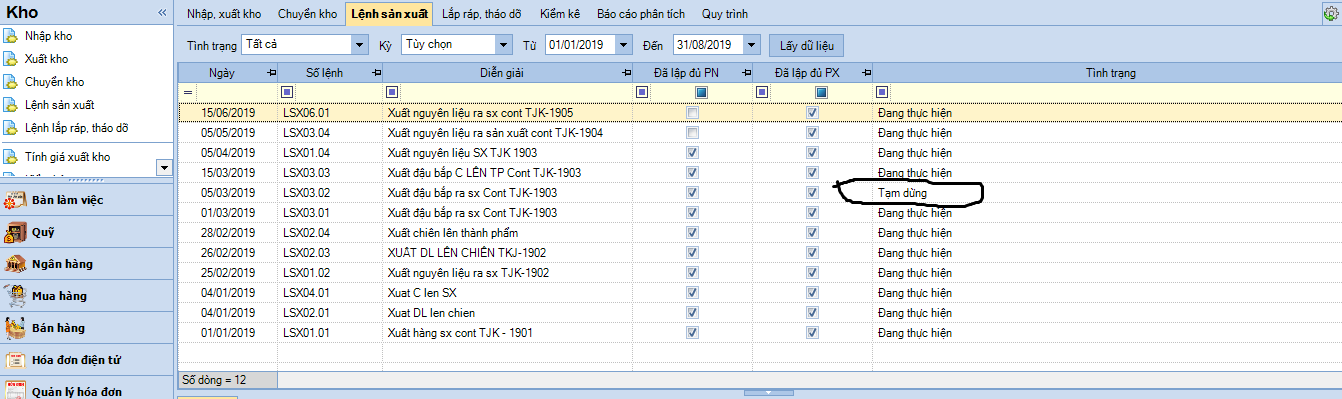Toggle Đã lập đủ PX checkbox for LSX03.02
Screen dimensions: 1342x399
812,193
